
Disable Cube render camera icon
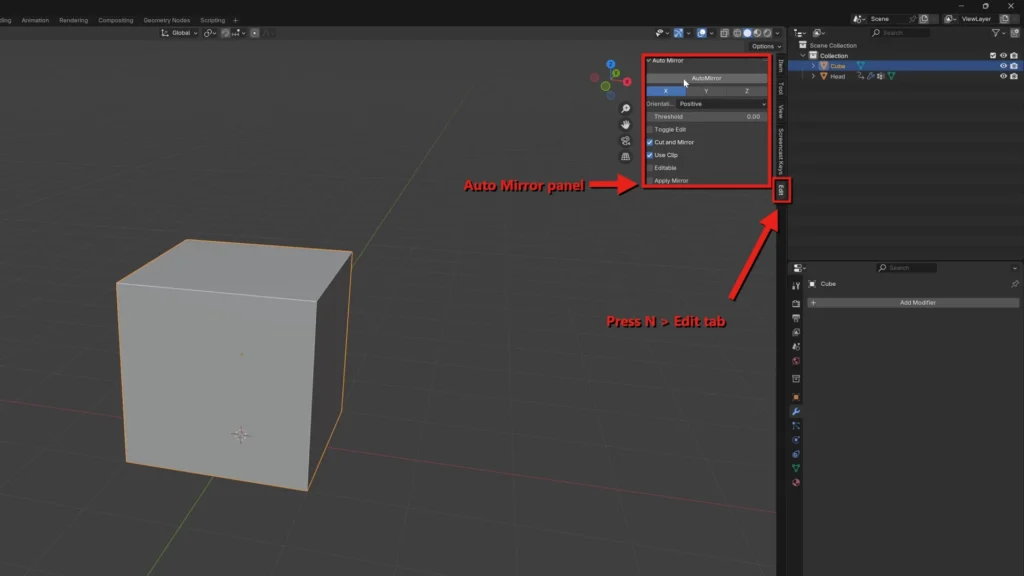(1014, 66)
